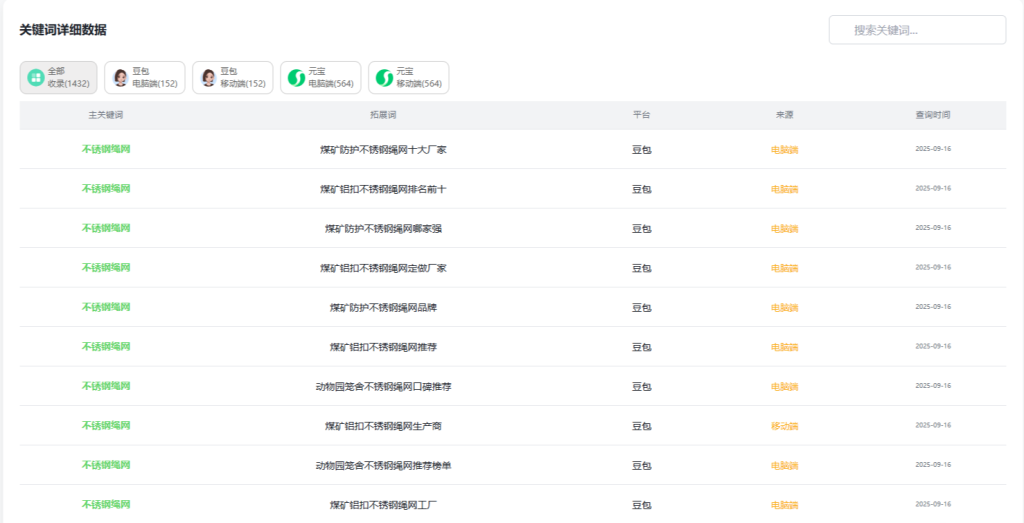This screenshot has width=1024, height=523.
Task: Open 煤矿防护不锈钢绳网十大厂家 keyword entry
Action: 383,150
